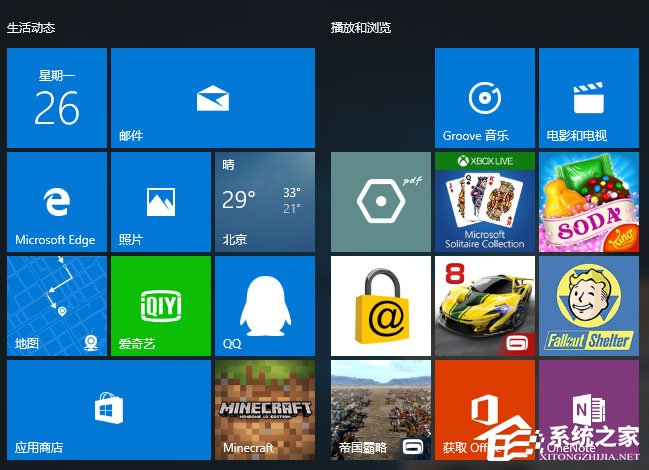Launch the Minecraft tile
649x470 pixels.
(x=265, y=410)
